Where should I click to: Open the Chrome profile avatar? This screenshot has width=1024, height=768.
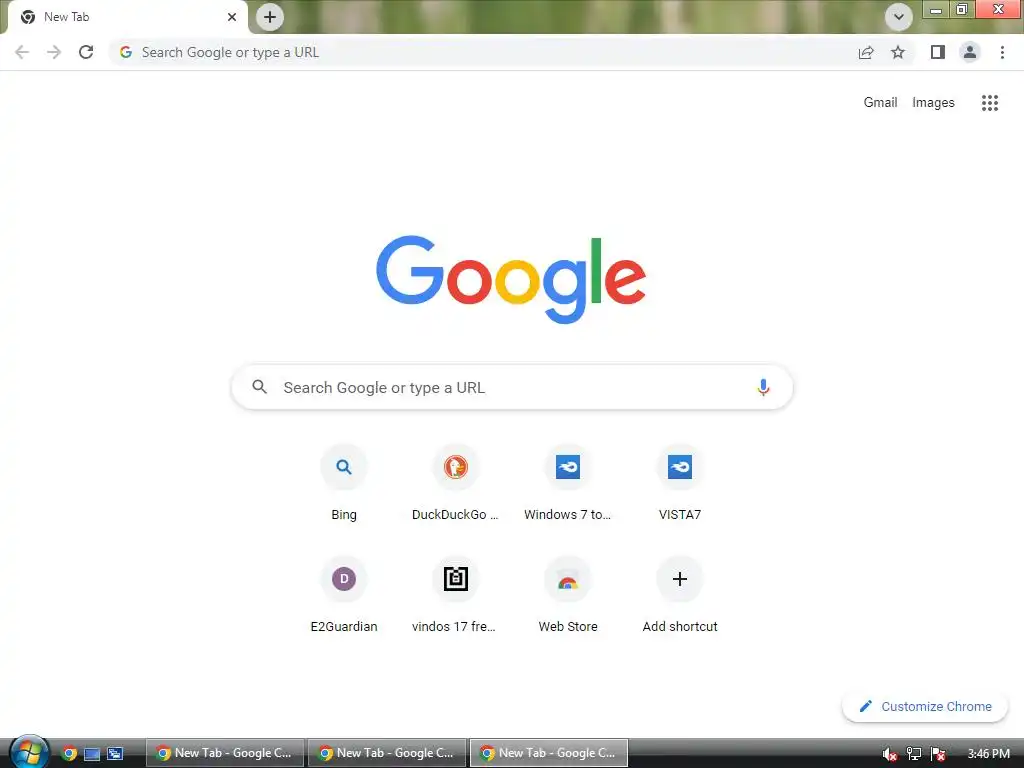pyautogui.click(x=970, y=52)
